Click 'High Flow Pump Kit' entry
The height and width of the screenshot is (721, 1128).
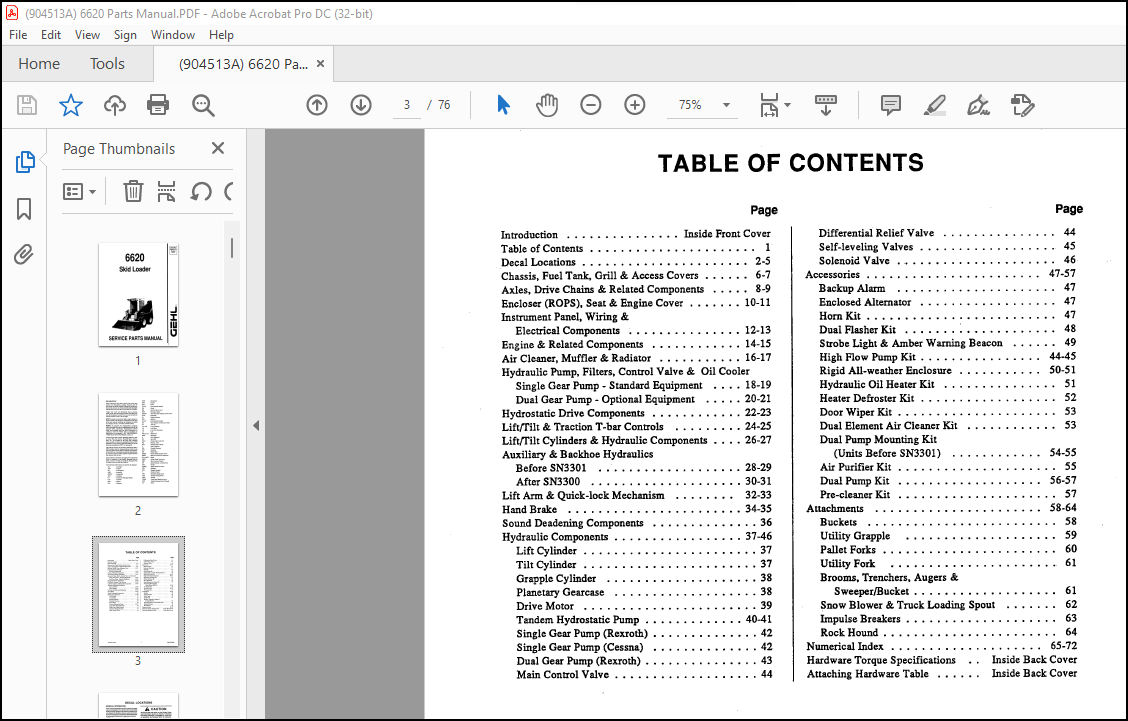point(868,357)
